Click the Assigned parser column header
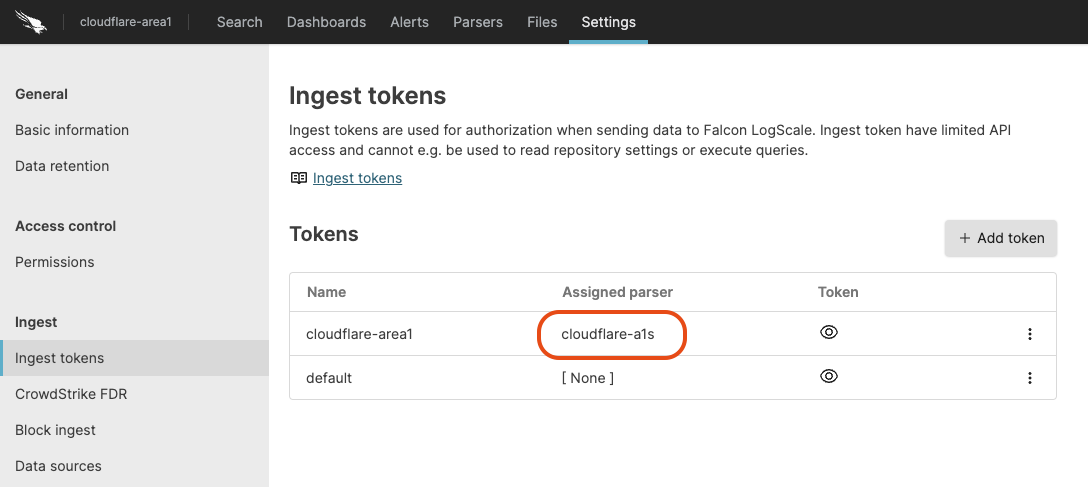1088x487 pixels. click(x=618, y=292)
